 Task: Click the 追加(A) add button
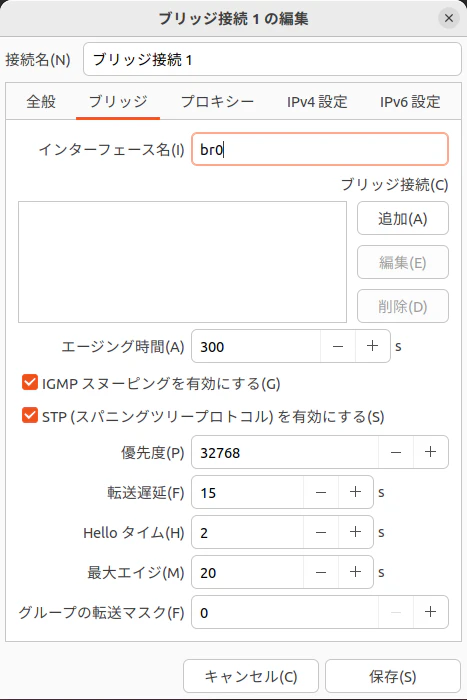(403, 218)
